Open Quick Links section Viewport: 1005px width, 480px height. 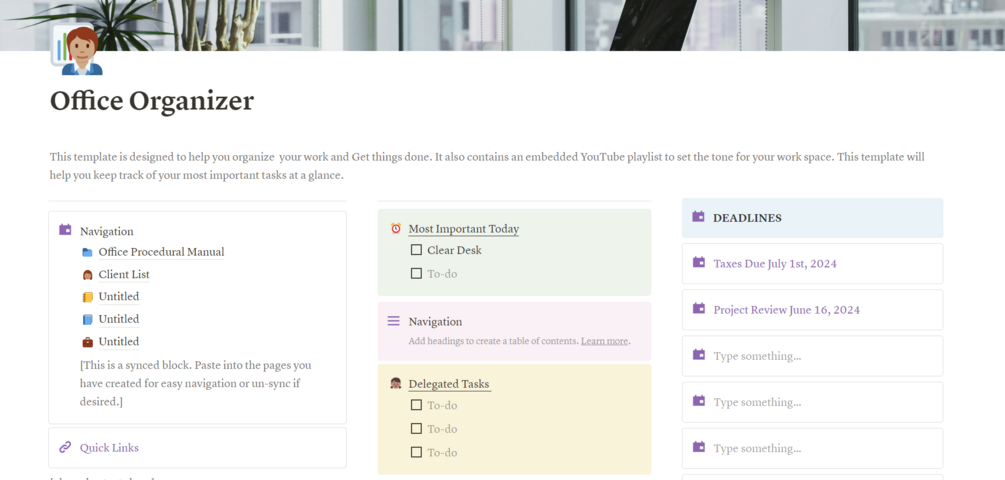(109, 448)
